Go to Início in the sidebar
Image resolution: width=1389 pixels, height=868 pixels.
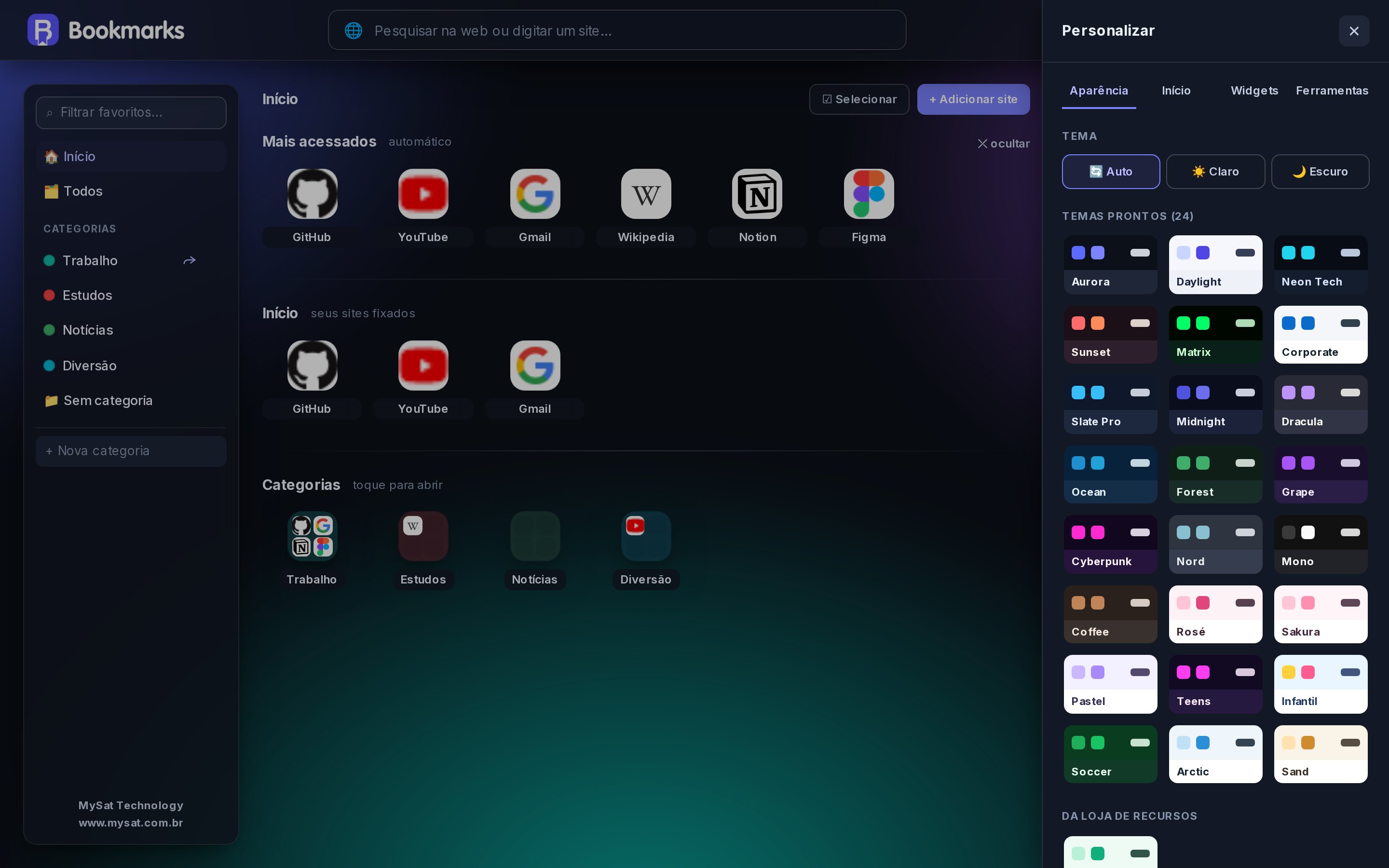pyautogui.click(x=131, y=156)
